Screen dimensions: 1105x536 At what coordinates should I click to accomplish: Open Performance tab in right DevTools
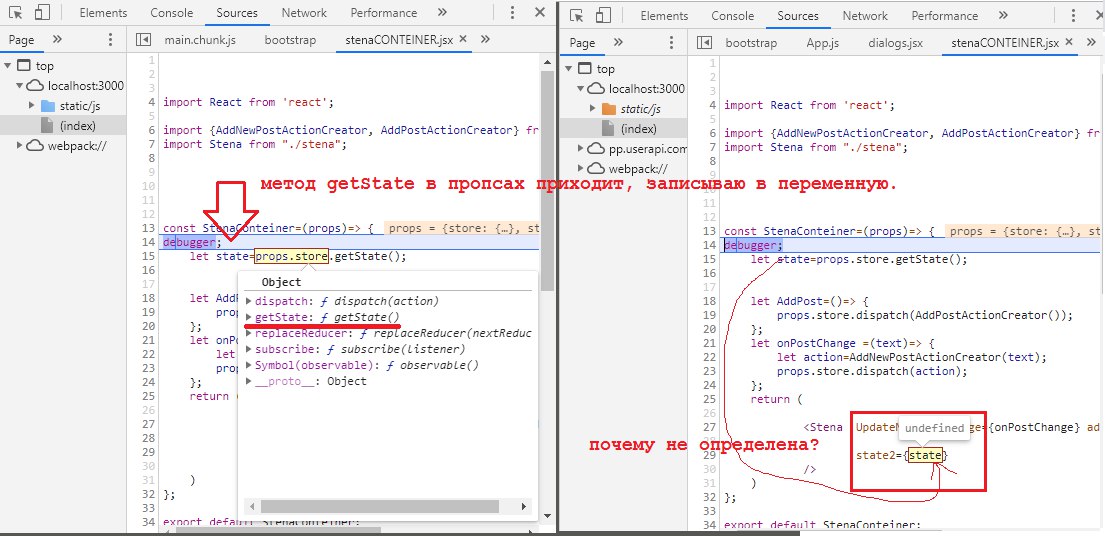coord(944,15)
